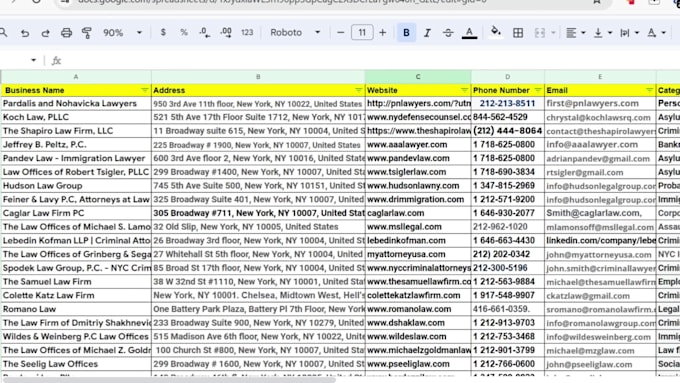Click website caglarlaw.com cell
This screenshot has width=680, height=383.
[418, 213]
